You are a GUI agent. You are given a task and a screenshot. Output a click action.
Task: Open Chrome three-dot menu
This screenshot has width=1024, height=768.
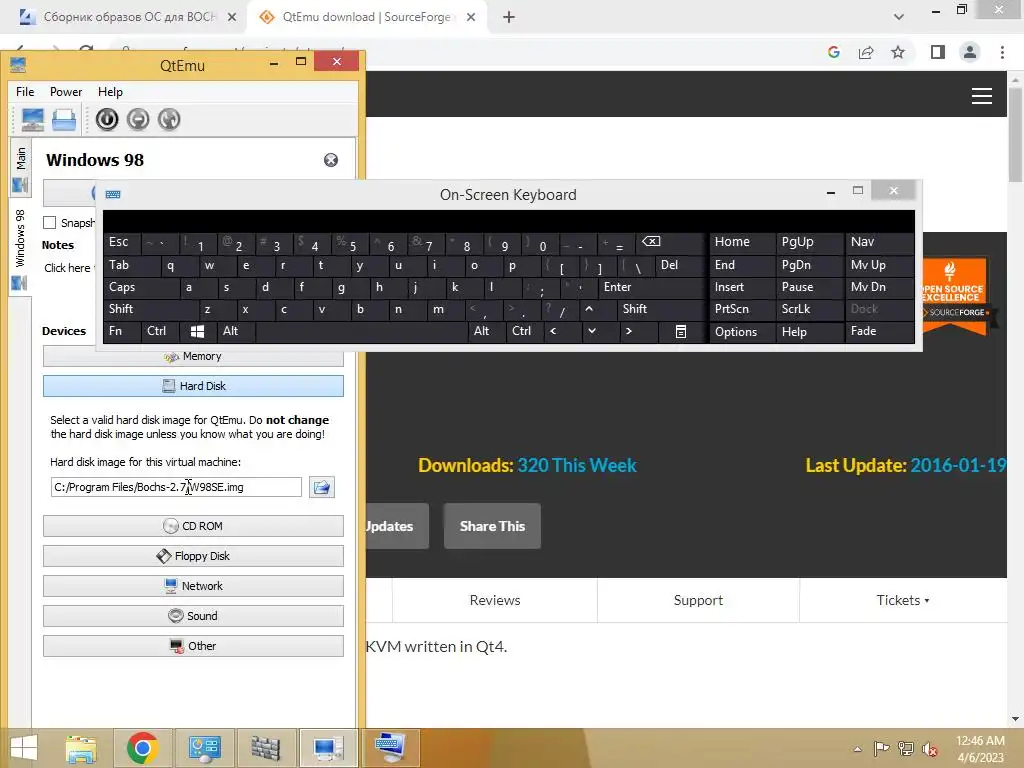pyautogui.click(x=1002, y=52)
